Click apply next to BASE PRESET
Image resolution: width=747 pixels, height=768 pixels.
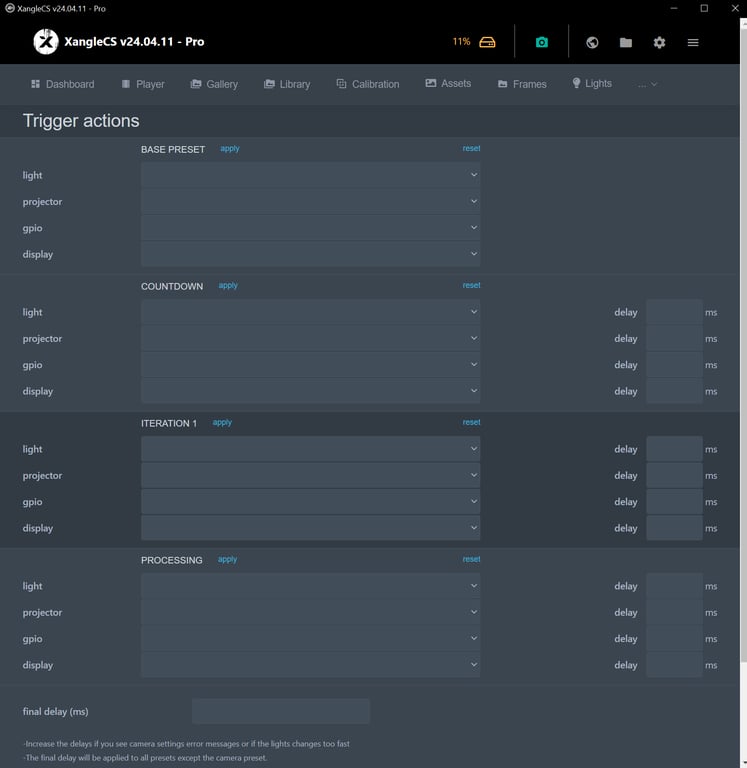click(230, 149)
